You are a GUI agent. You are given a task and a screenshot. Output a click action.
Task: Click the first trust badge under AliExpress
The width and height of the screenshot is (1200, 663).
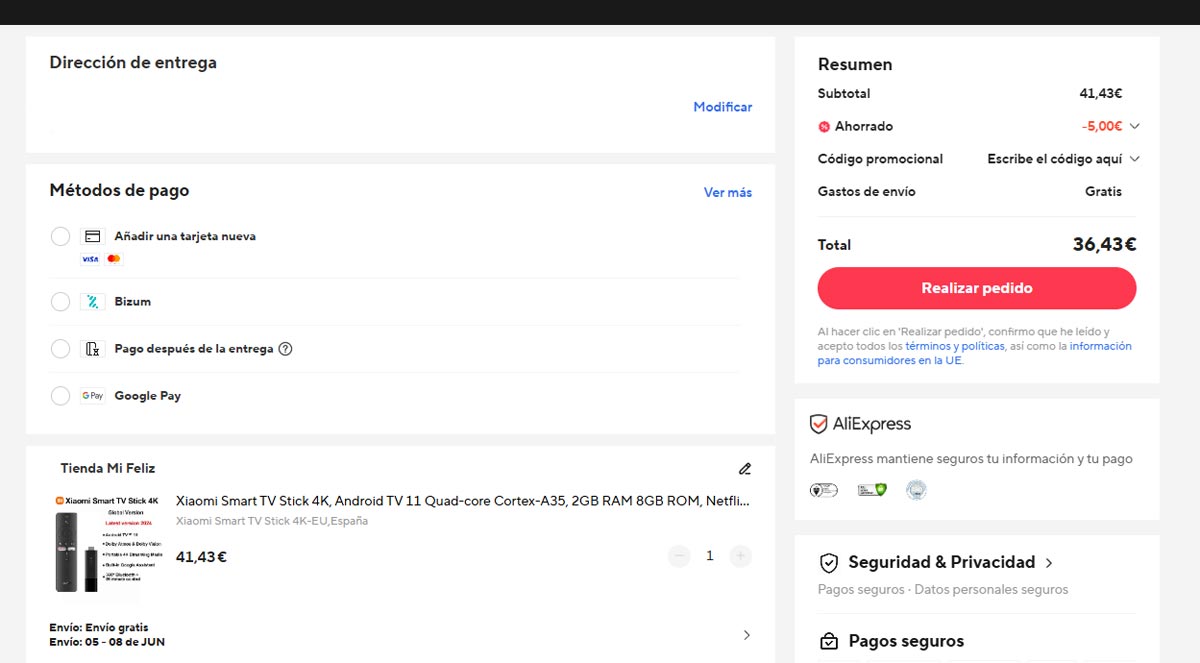click(823, 490)
